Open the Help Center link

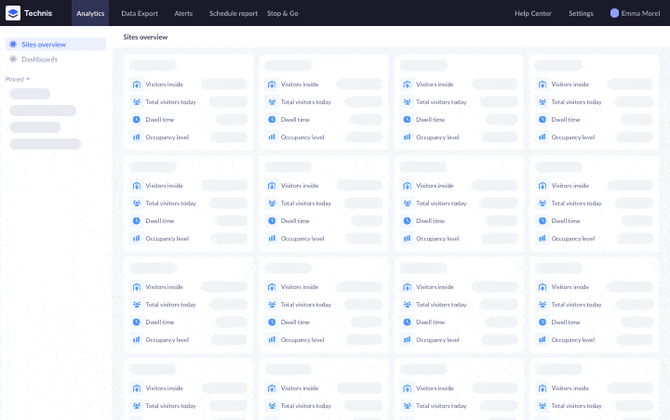[x=532, y=13]
